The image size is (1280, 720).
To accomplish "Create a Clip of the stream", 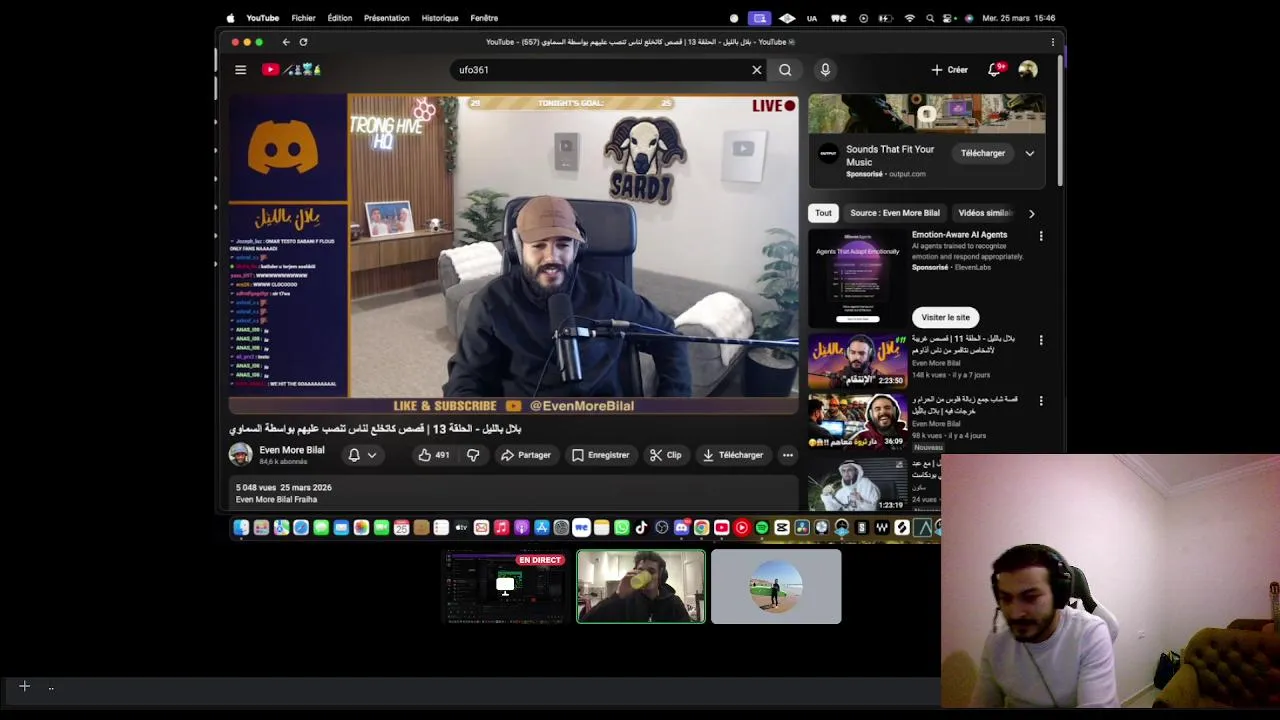I will pyautogui.click(x=665, y=455).
